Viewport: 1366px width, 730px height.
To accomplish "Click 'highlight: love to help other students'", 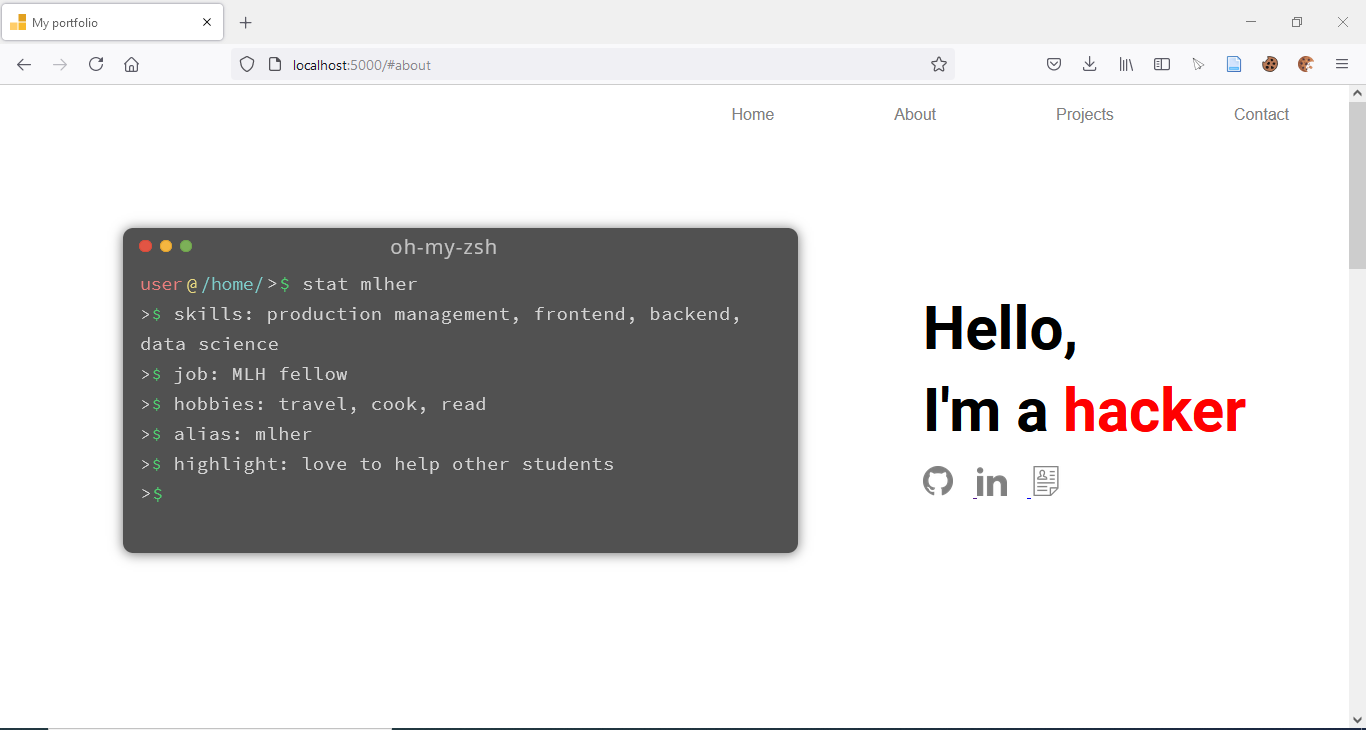I will [377, 464].
